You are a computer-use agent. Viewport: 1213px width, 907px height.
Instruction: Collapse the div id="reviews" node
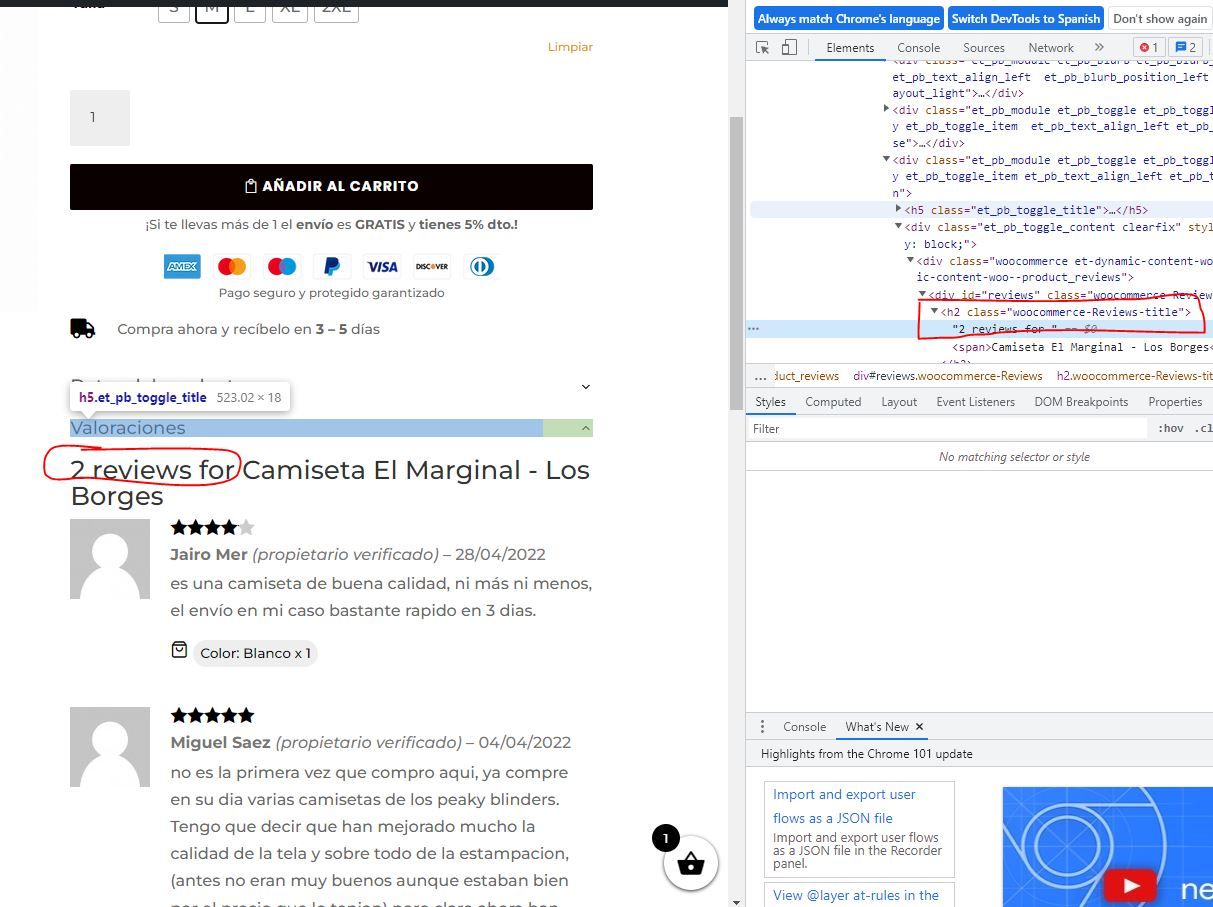pyautogui.click(x=922, y=295)
